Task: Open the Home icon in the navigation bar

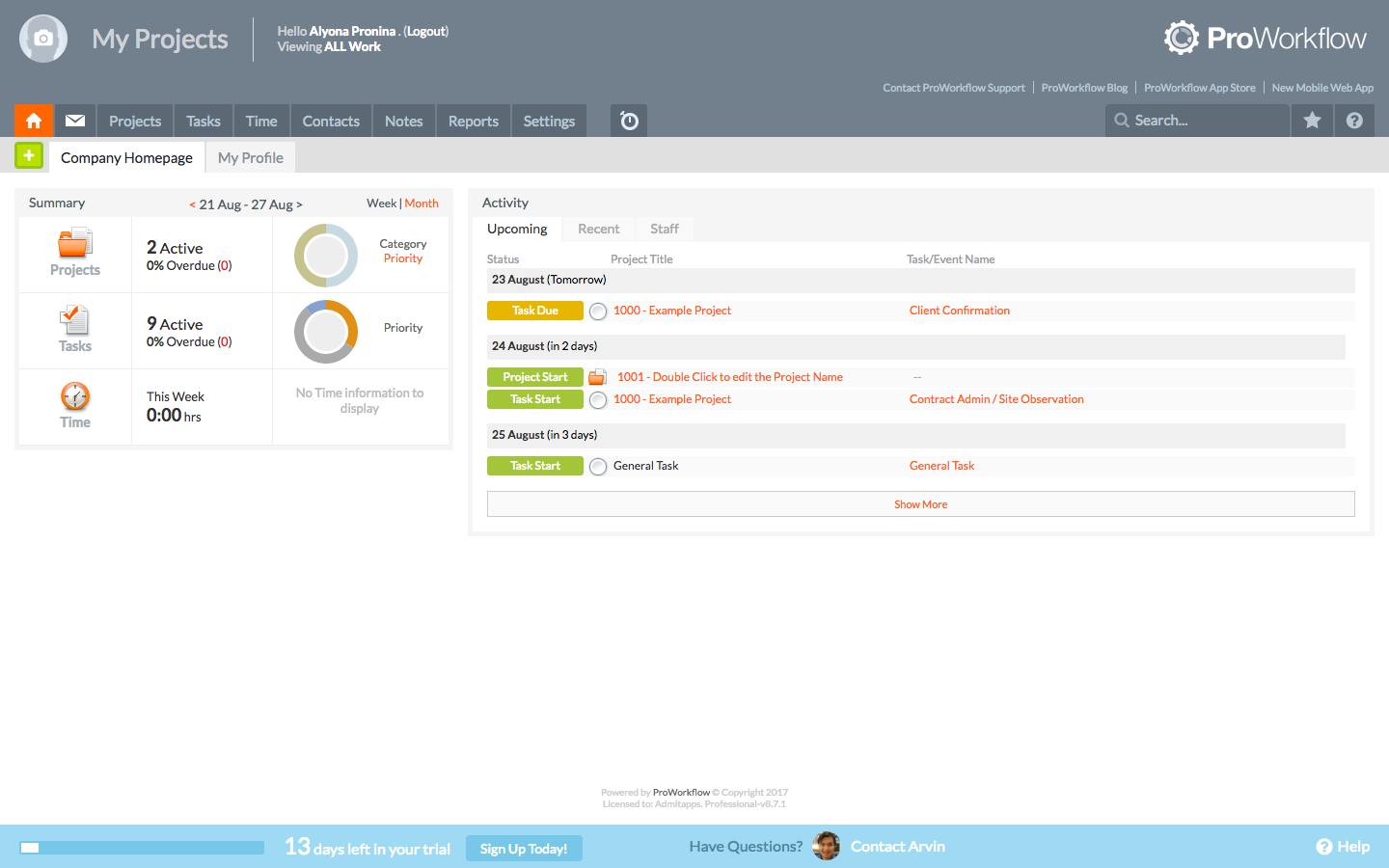Action: 34,120
